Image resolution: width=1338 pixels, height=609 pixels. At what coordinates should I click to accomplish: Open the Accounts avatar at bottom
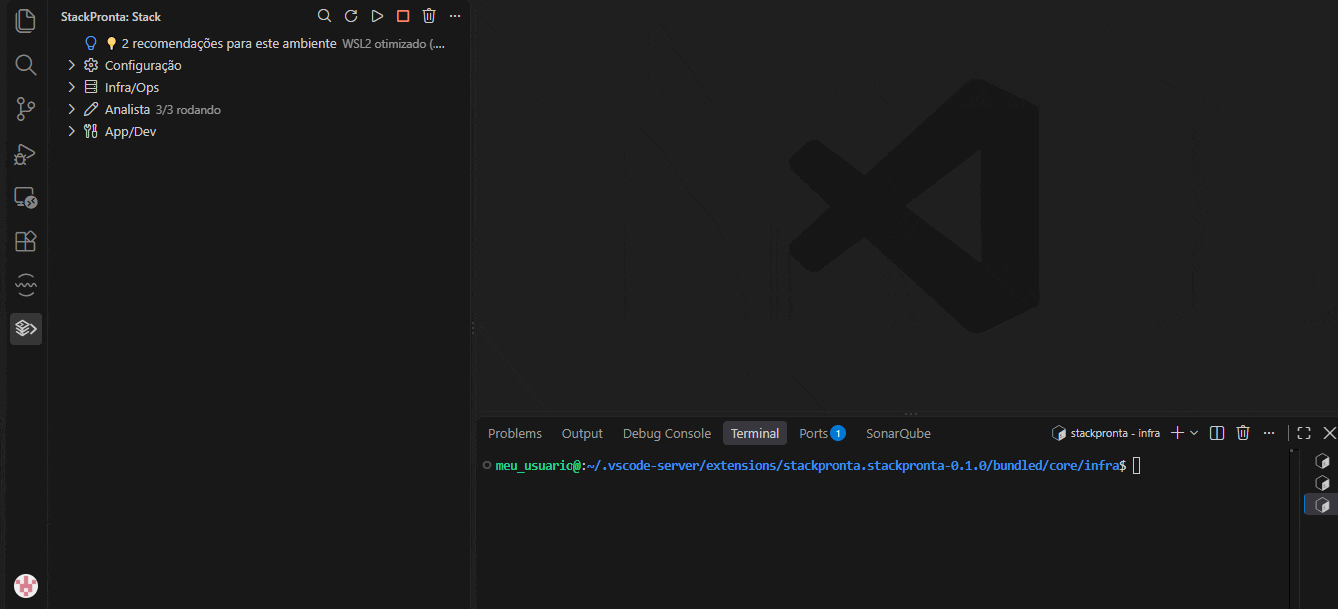pyautogui.click(x=26, y=586)
